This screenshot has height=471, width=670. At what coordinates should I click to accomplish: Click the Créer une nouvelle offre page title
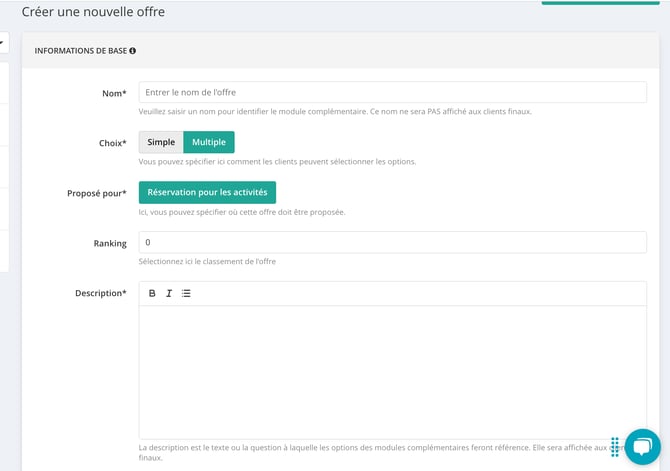(x=93, y=12)
